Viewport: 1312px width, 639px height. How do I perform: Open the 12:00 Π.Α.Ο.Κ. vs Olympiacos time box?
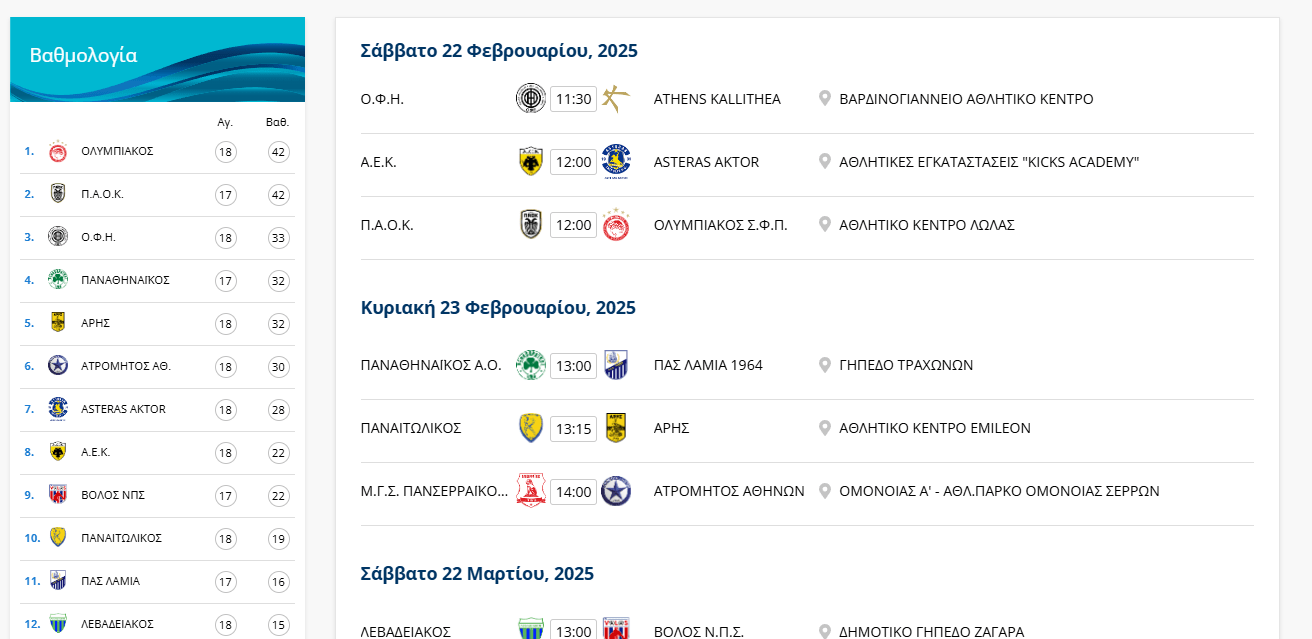point(573,225)
